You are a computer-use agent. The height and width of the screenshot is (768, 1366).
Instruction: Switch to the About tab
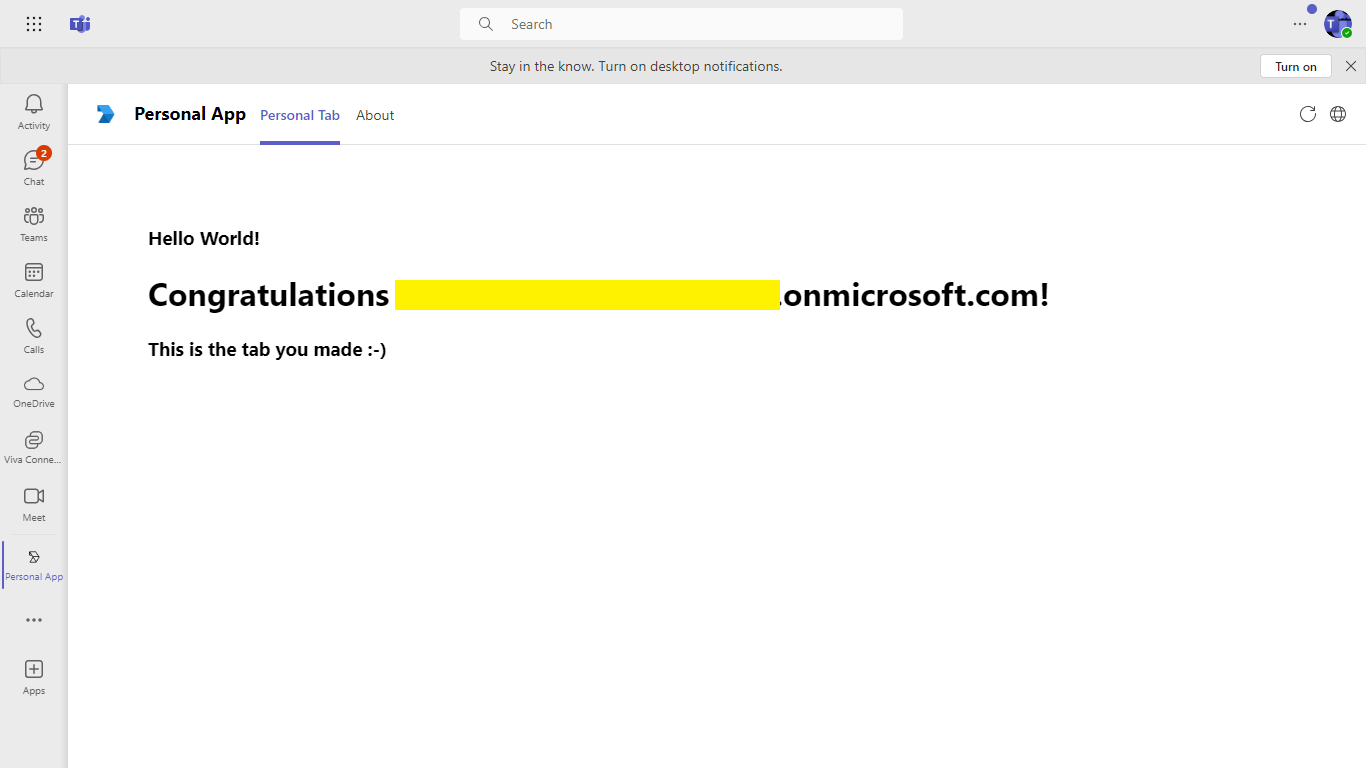(x=375, y=115)
